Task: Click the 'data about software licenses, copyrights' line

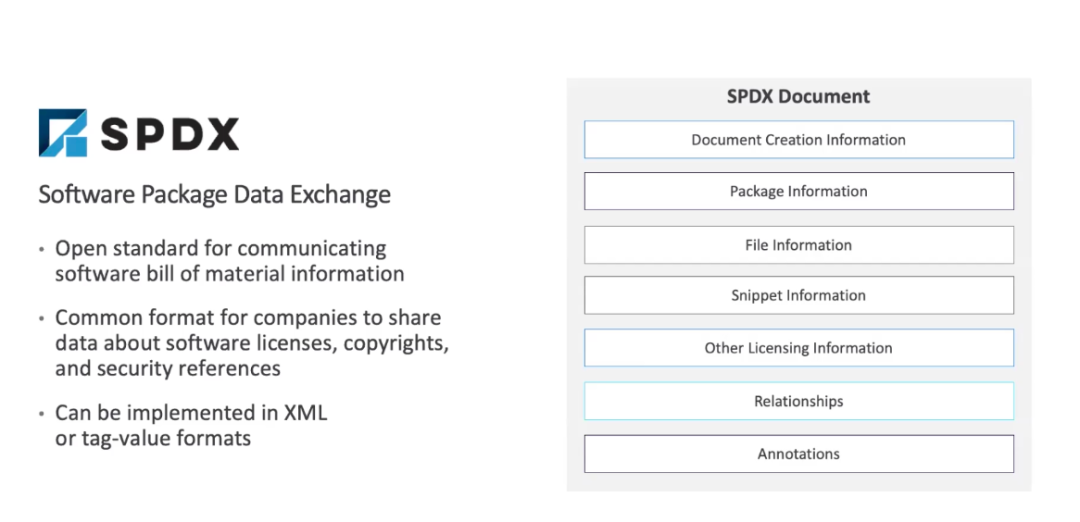Action: pos(252,343)
